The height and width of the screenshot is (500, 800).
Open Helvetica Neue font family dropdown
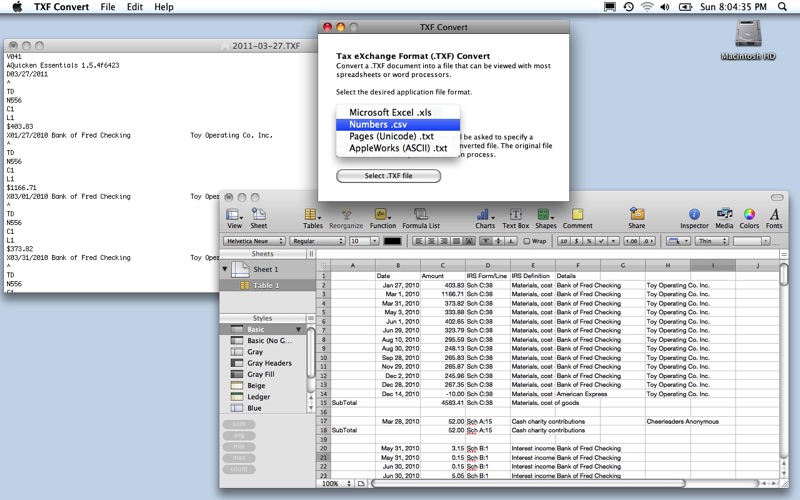(x=254, y=241)
